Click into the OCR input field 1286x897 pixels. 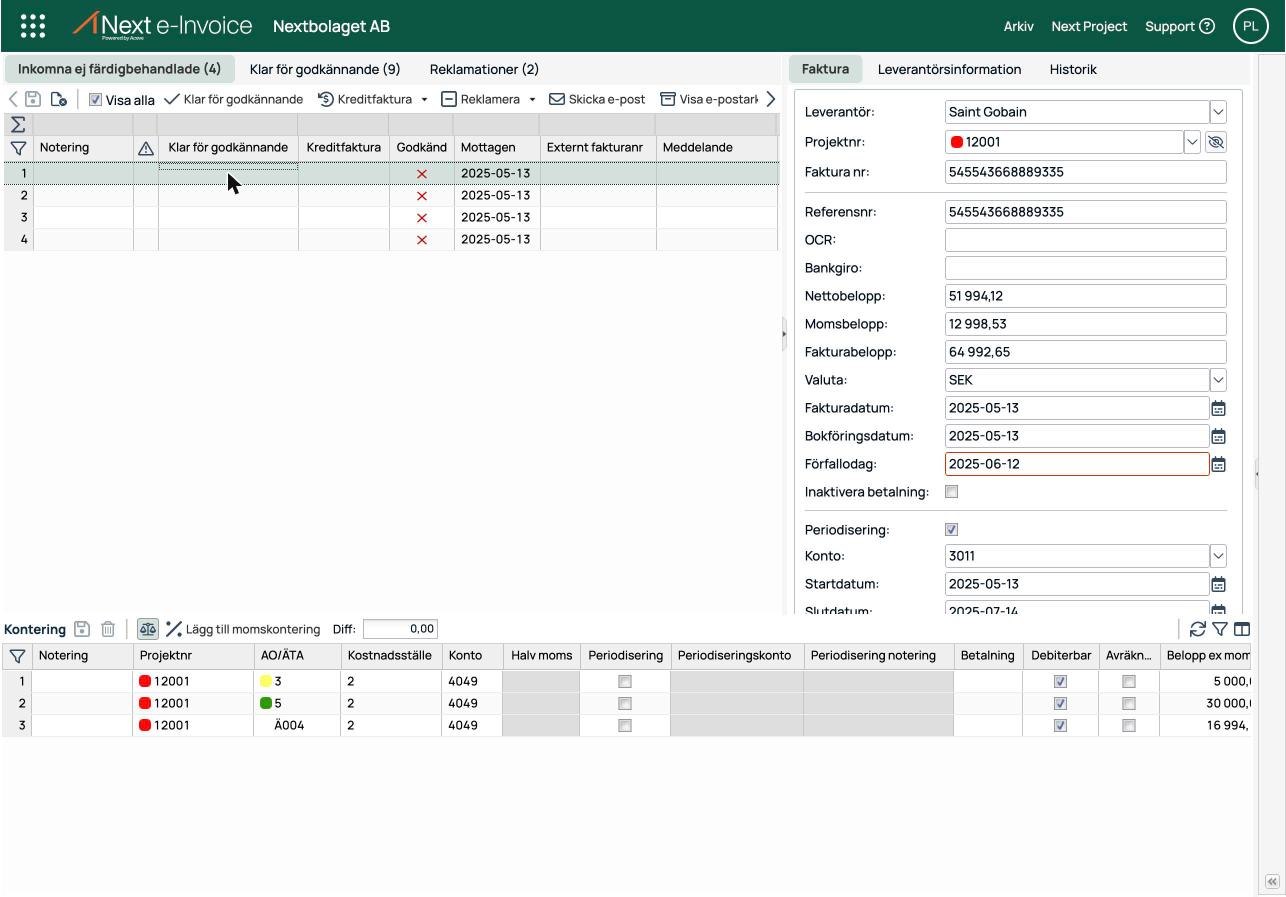tap(1085, 240)
